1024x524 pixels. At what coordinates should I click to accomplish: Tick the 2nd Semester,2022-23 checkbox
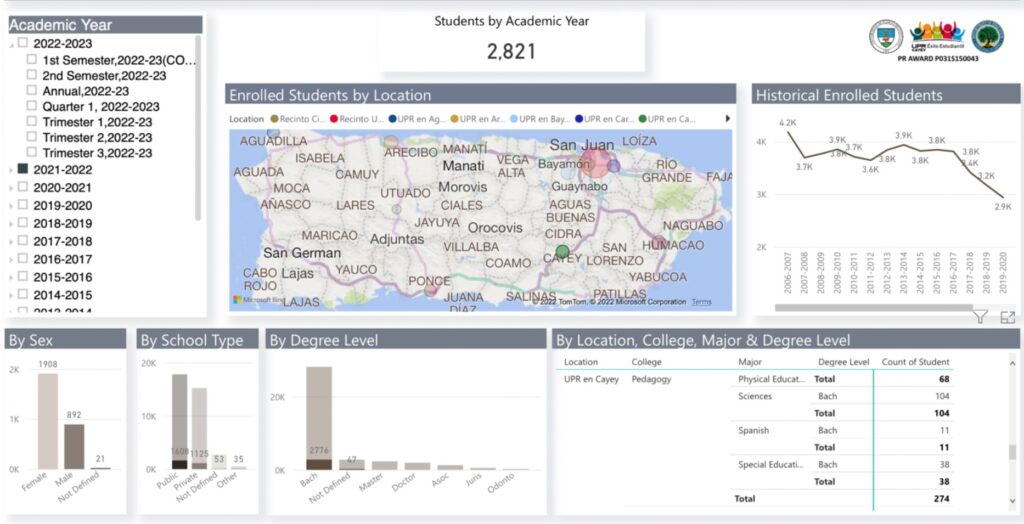pos(32,76)
